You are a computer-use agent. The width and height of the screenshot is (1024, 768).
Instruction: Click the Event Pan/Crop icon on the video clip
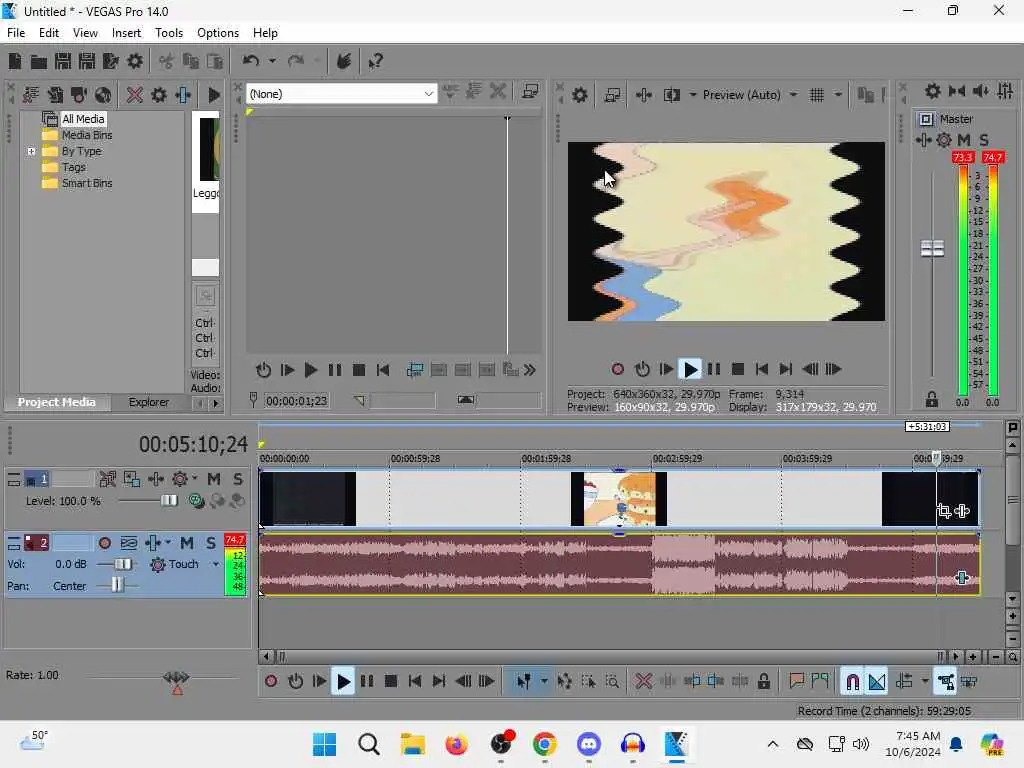click(944, 511)
